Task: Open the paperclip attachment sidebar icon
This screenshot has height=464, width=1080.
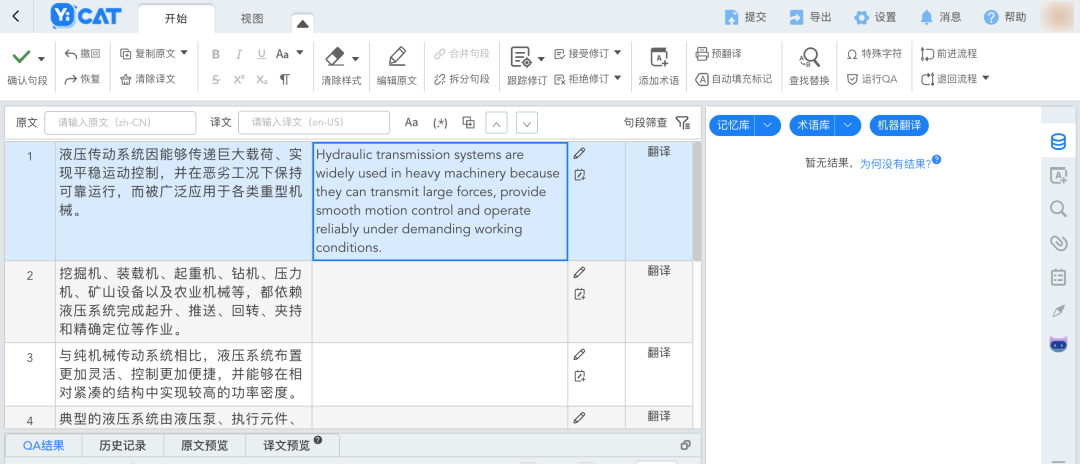Action: (1058, 242)
